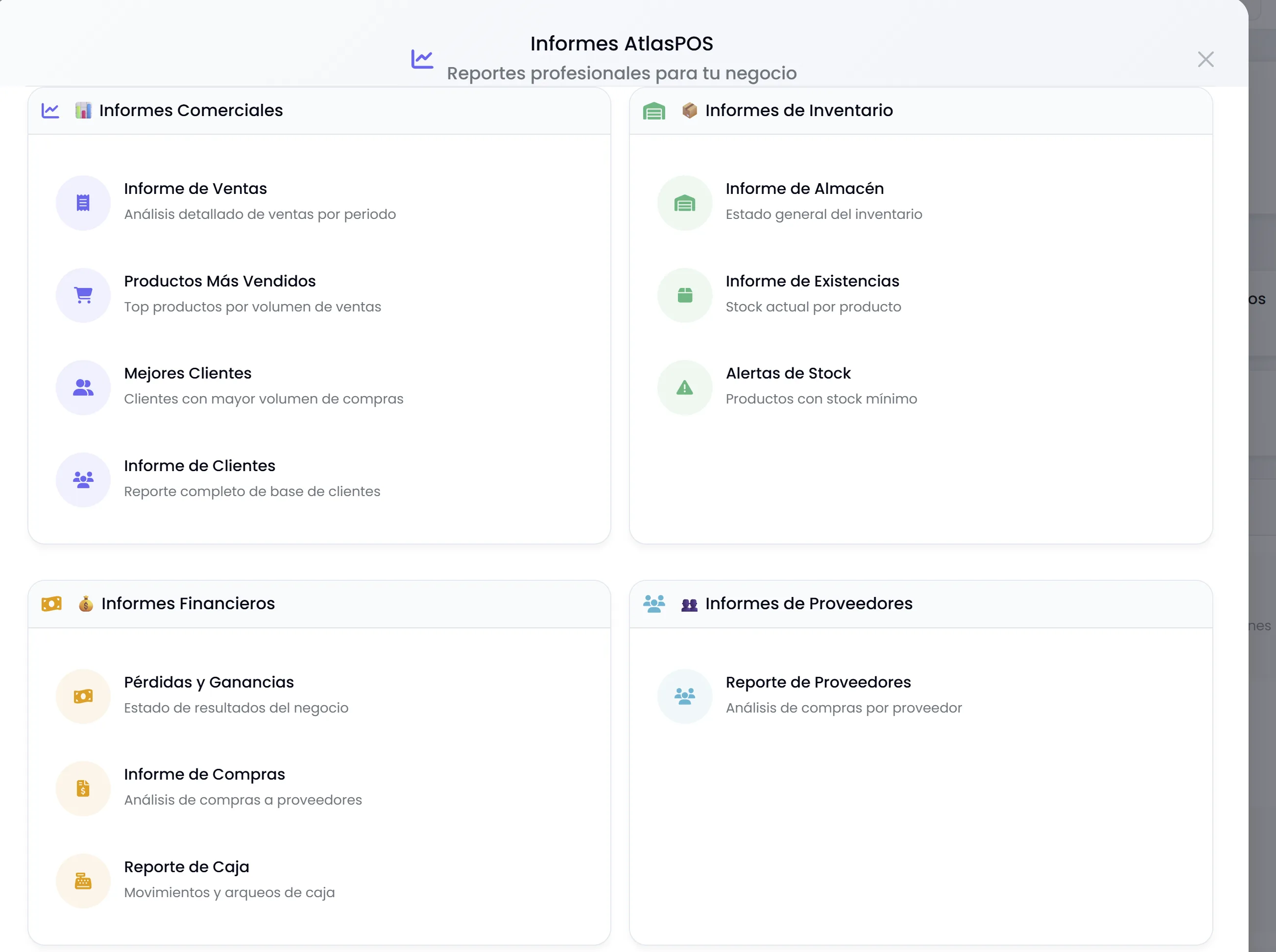The height and width of the screenshot is (952, 1276).
Task: Open the Informe de Ventas report
Action: tap(195, 189)
